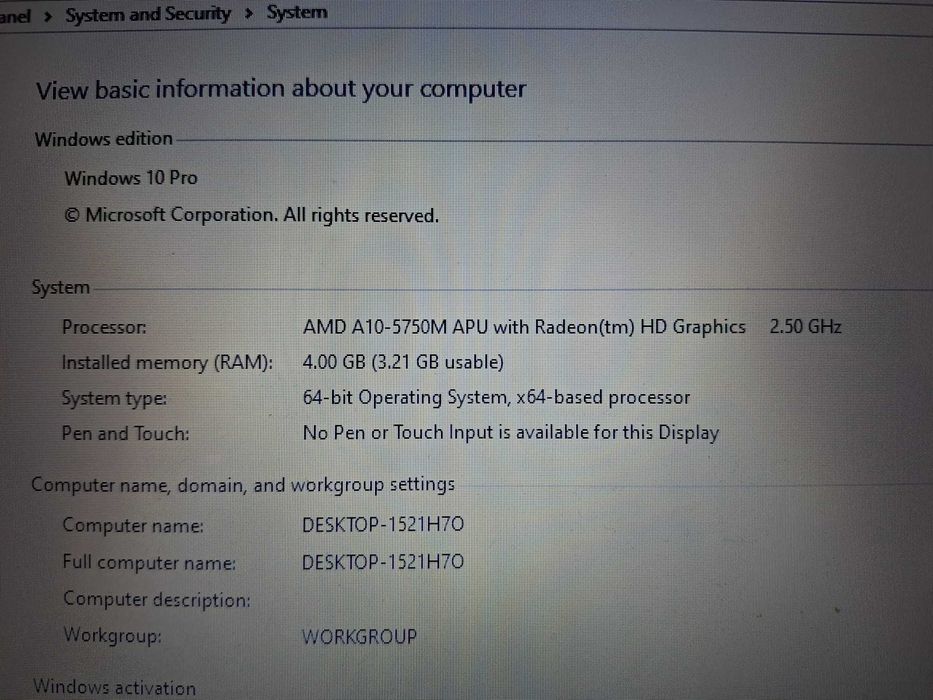Screen dimensions: 933x700
Task: Click the Microsoft Corporation copyright line
Action: click(x=251, y=215)
